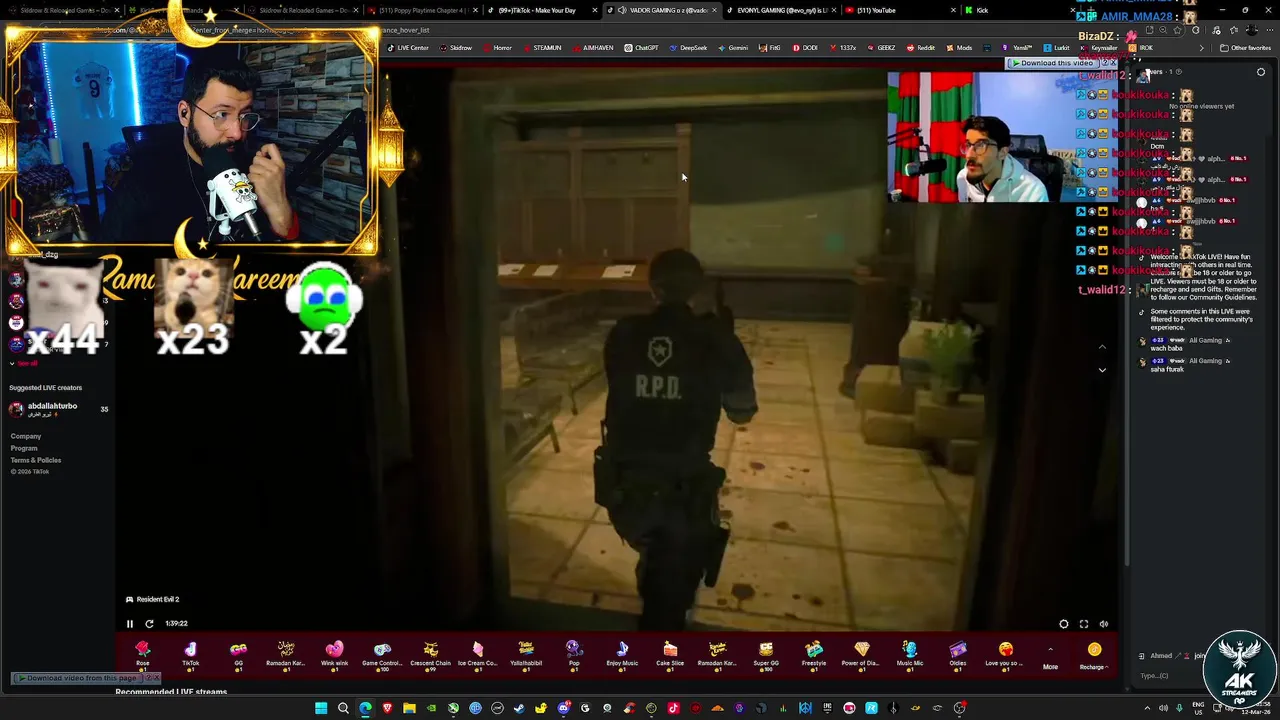1280x720 pixels.
Task: Send the Ice Cream Cone gift
Action: coord(477,655)
